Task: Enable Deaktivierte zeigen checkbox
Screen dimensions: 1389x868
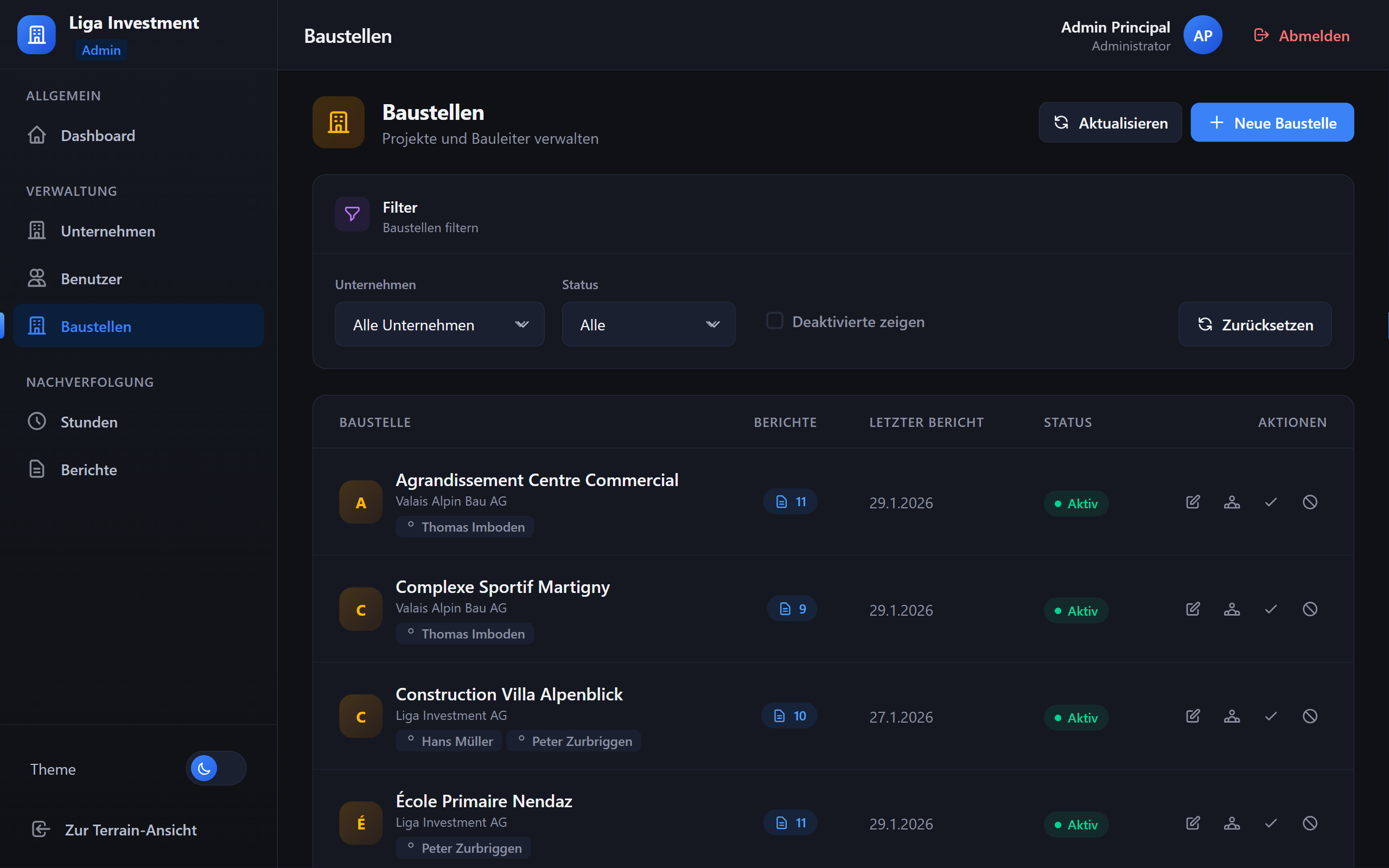Action: tap(774, 321)
